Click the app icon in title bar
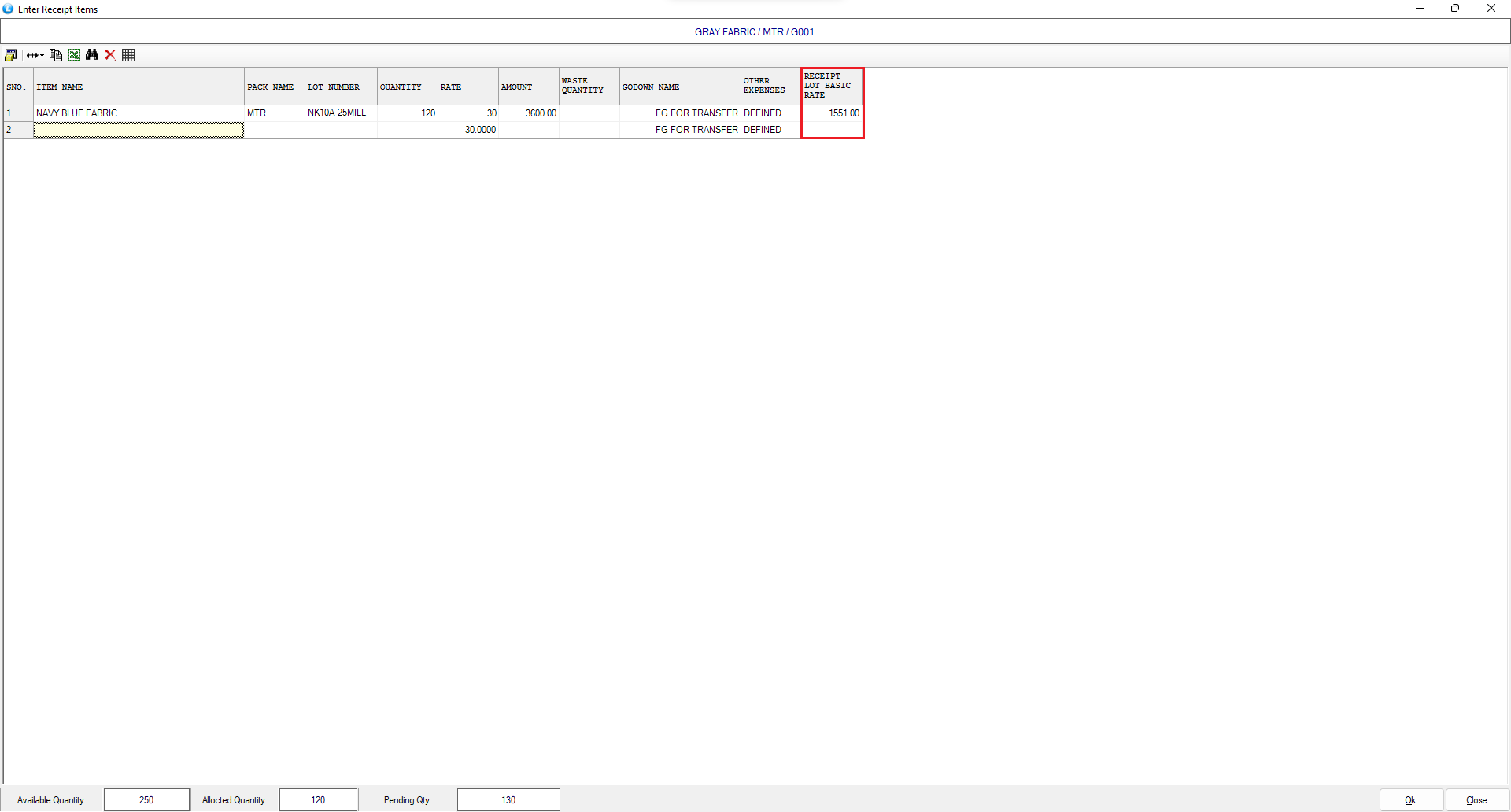Screen dimensions: 1511x812 [8, 9]
